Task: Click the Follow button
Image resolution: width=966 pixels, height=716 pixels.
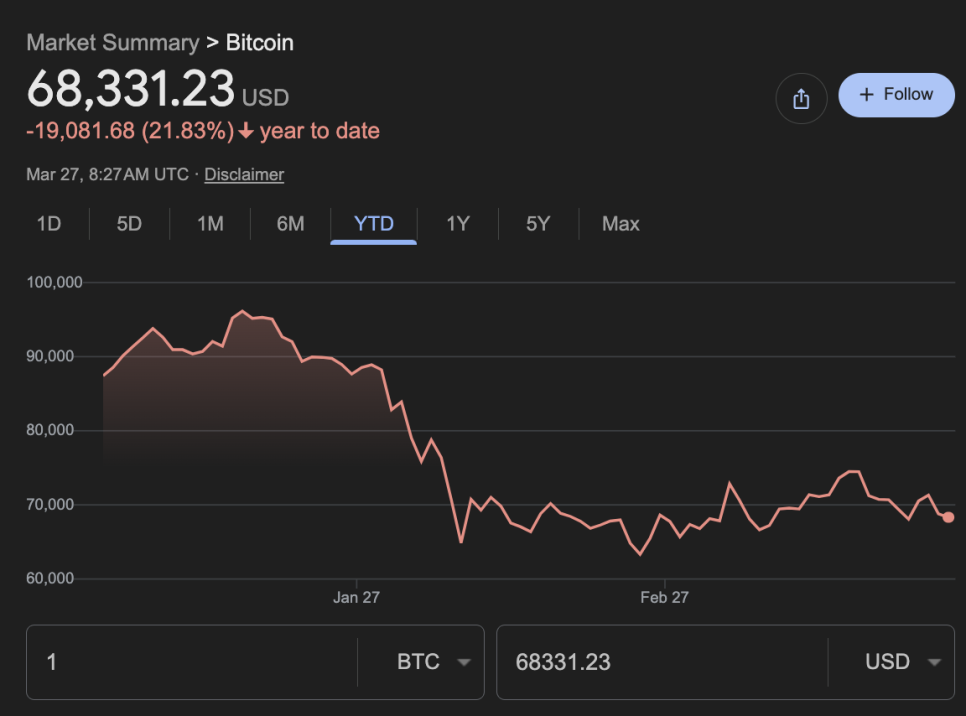Action: pyautogui.click(x=896, y=95)
